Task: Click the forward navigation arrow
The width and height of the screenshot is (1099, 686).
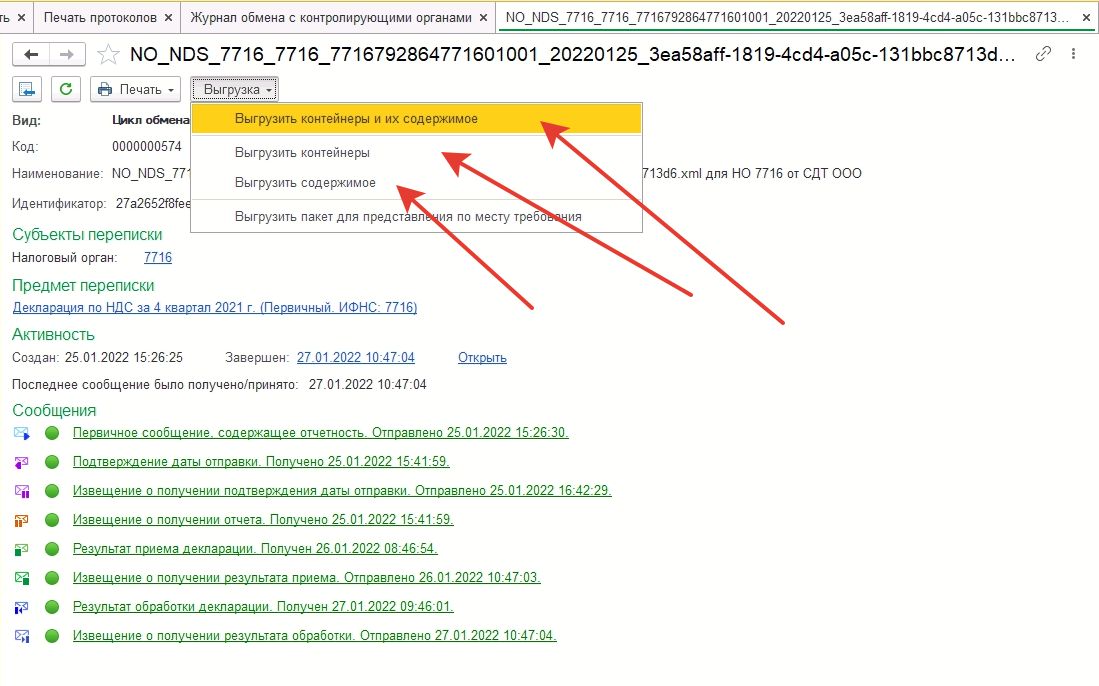Action: tap(66, 55)
